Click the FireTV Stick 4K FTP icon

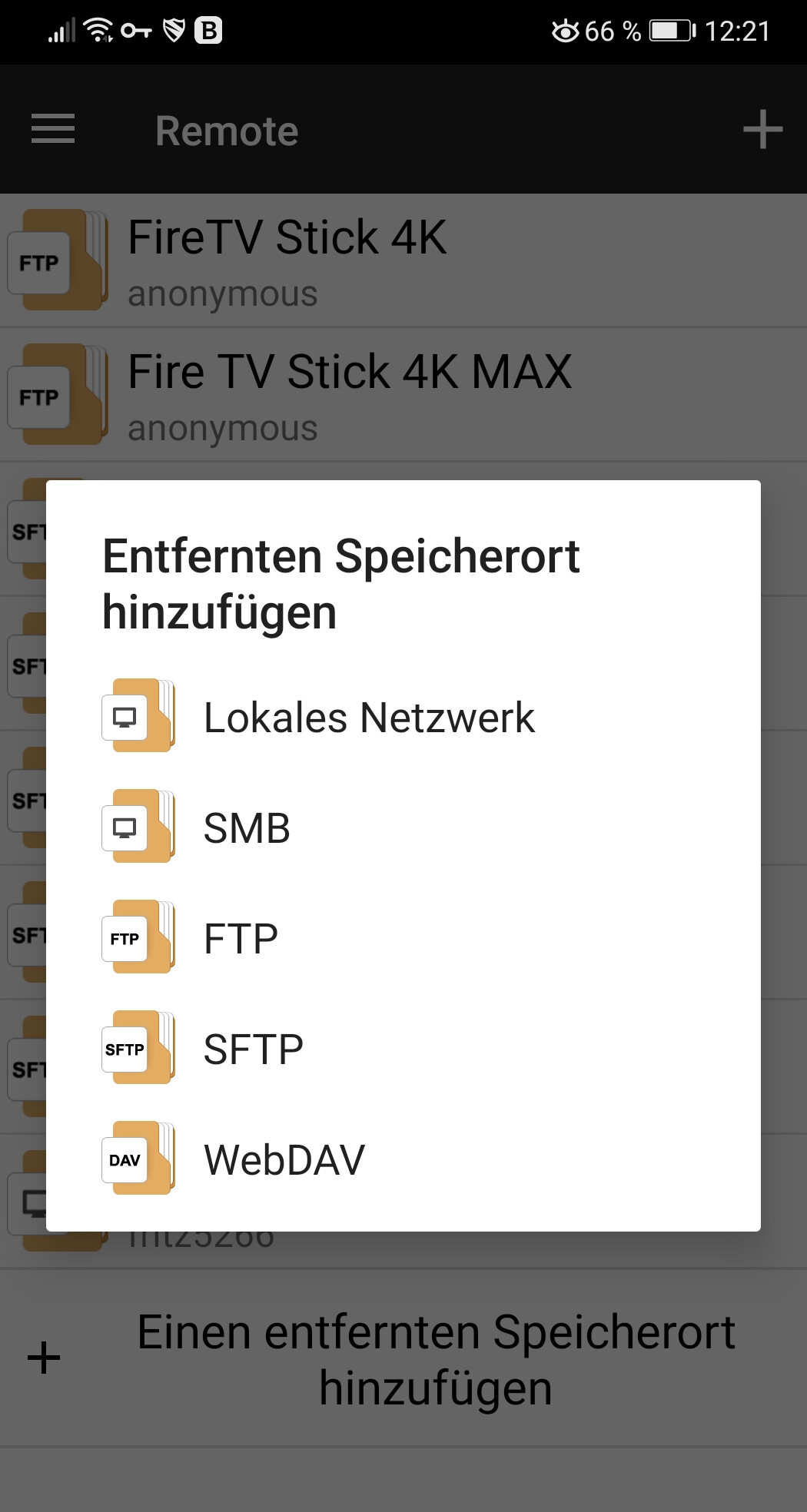(x=55, y=261)
